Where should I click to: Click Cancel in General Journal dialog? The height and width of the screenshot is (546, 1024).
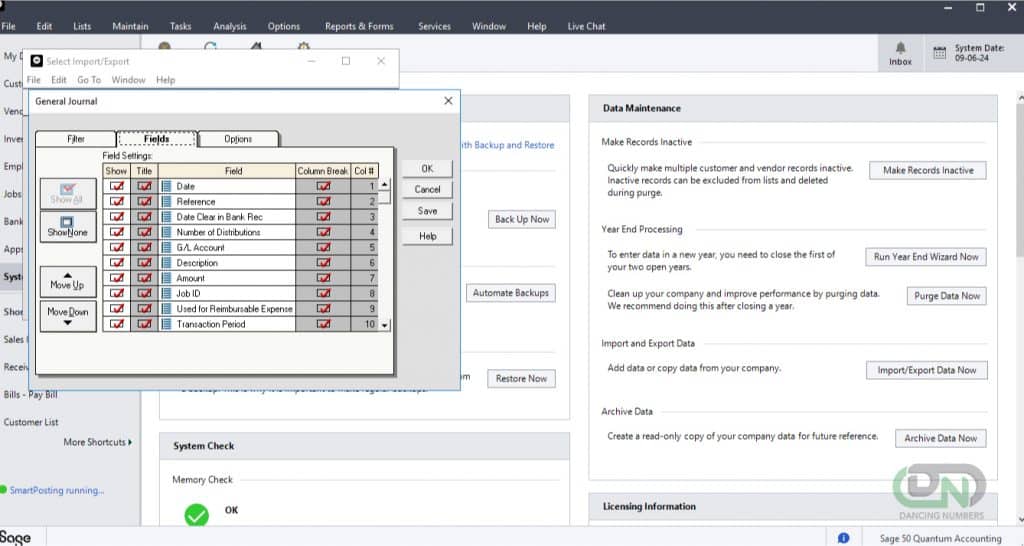(x=427, y=189)
